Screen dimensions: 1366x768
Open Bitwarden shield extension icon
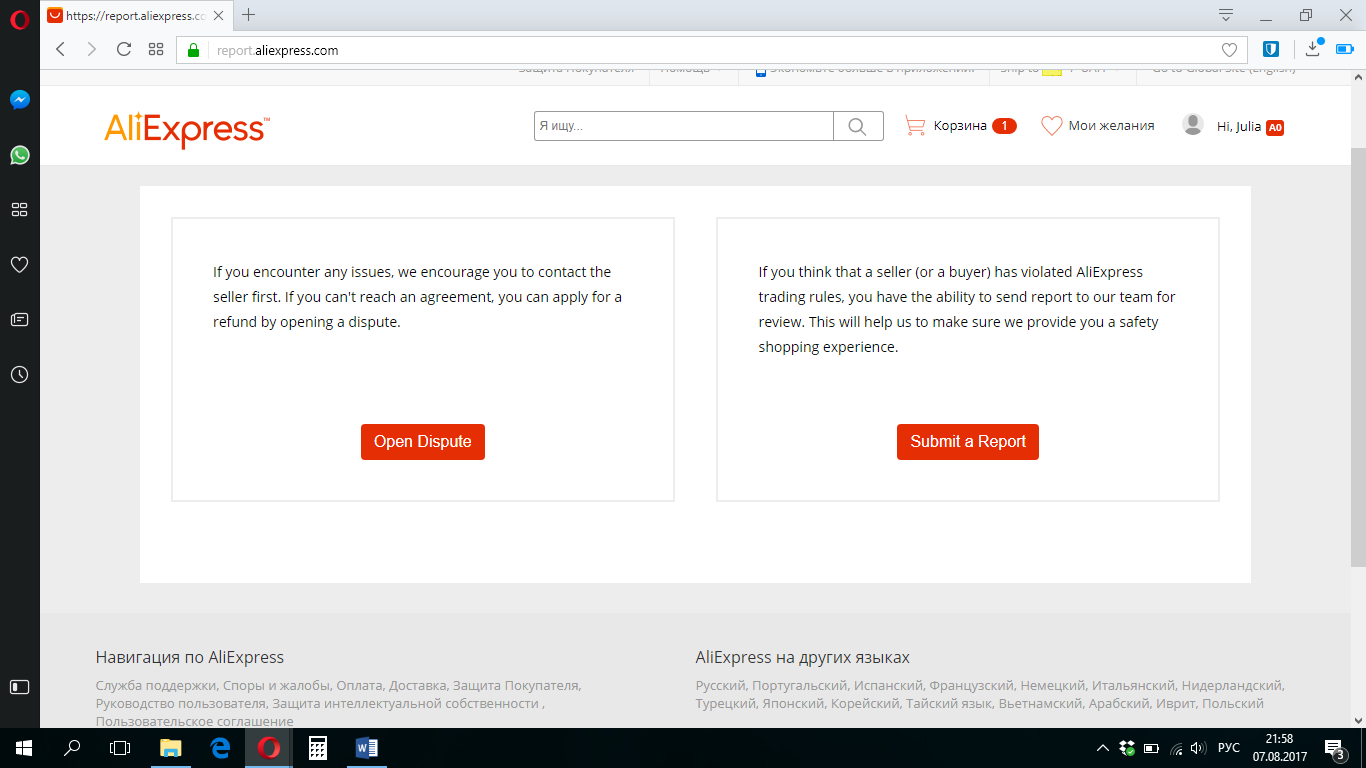tap(1271, 49)
